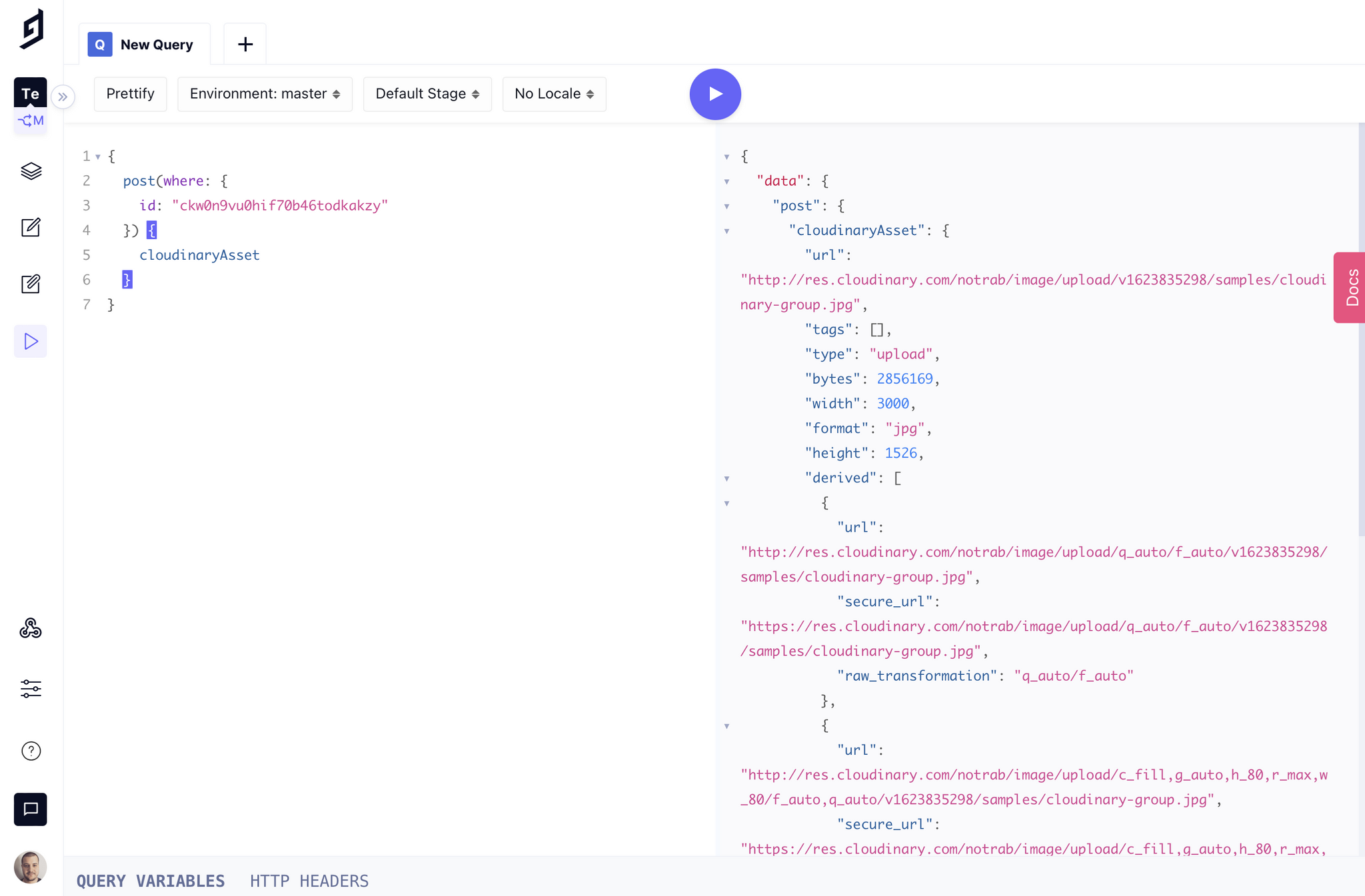
Task: Click the Hygraph logo icon
Action: [31, 29]
